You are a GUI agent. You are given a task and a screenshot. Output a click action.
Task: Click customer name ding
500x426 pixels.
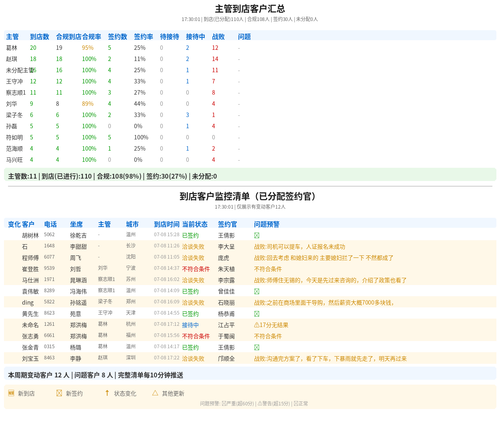(28, 303)
